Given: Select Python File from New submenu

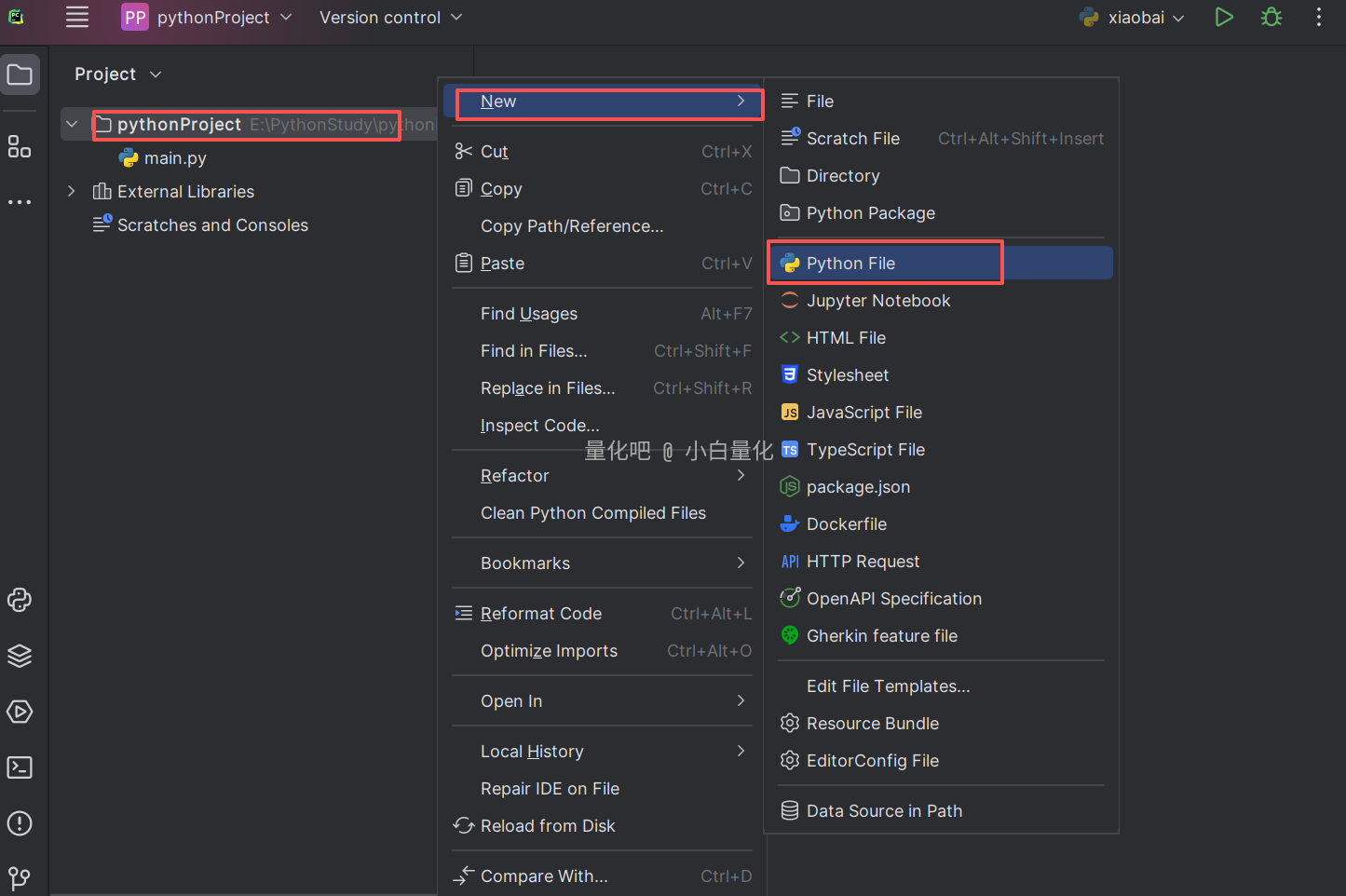Looking at the screenshot, I should [x=850, y=264].
